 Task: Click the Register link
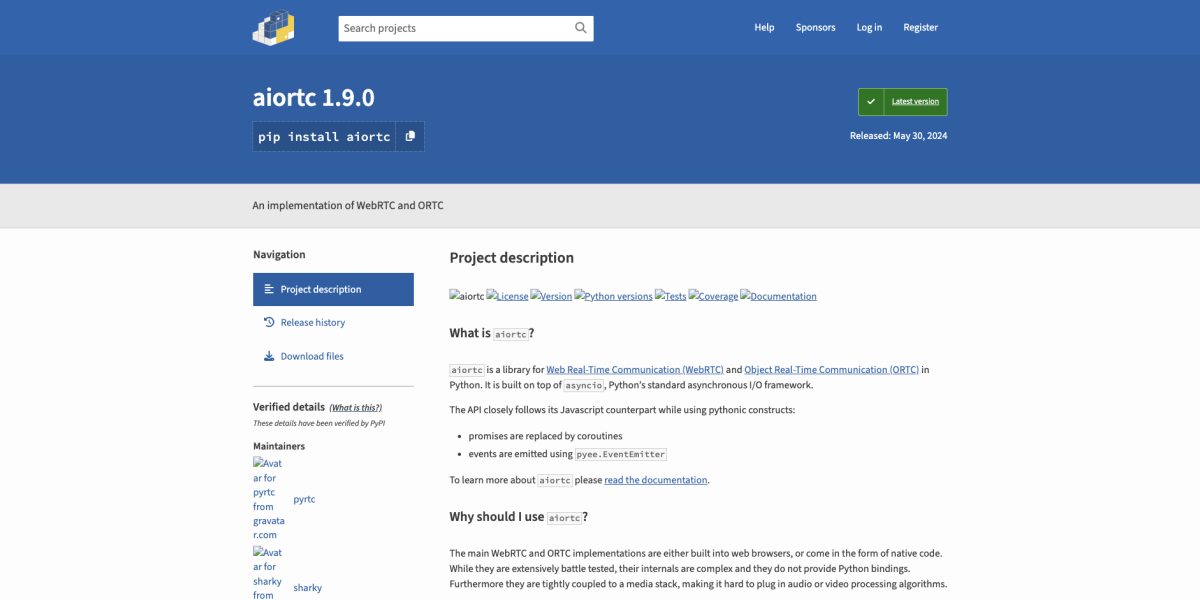(x=920, y=27)
